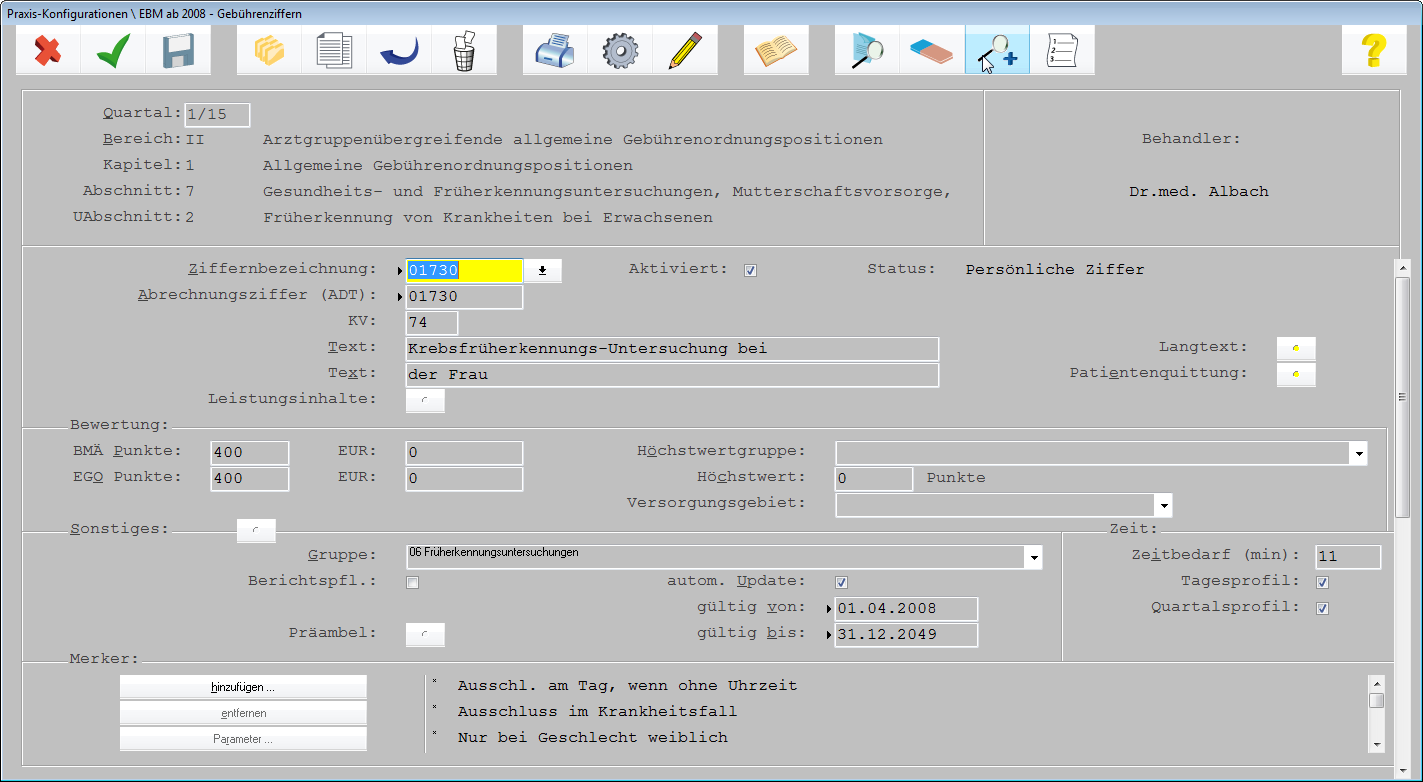Image resolution: width=1423 pixels, height=782 pixels.
Task: Click the magnifier with plus icon
Action: tap(997, 50)
